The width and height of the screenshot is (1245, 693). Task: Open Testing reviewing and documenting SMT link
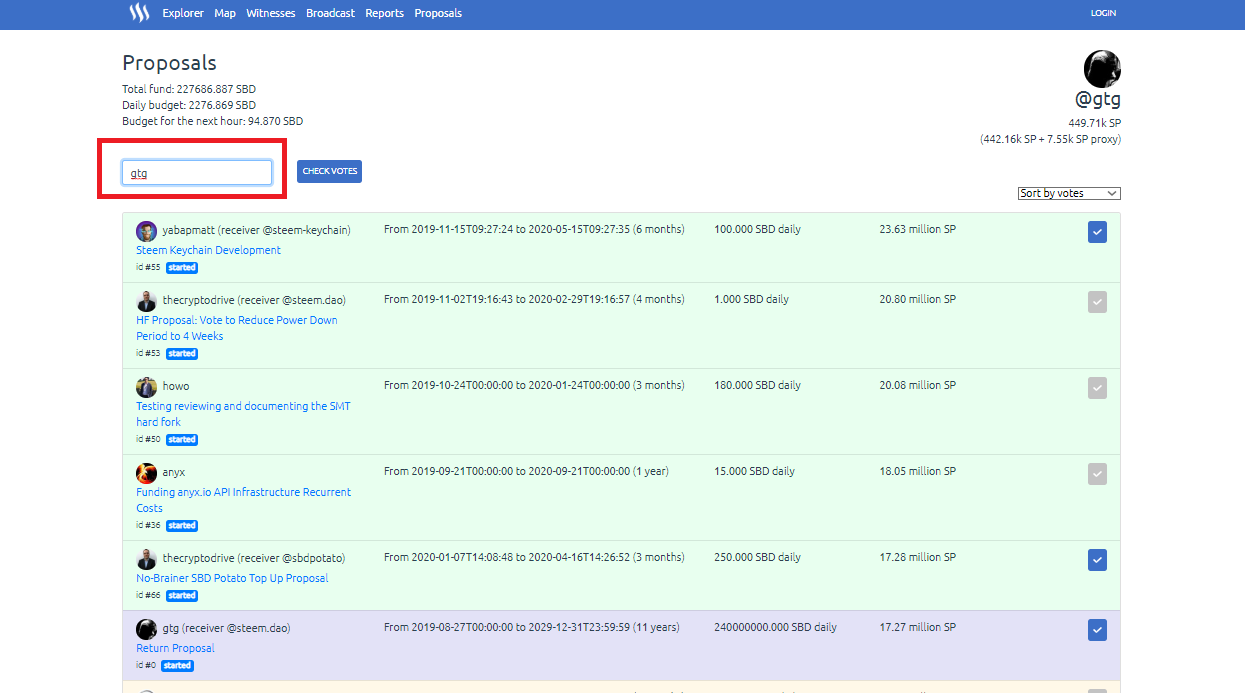tap(243, 414)
